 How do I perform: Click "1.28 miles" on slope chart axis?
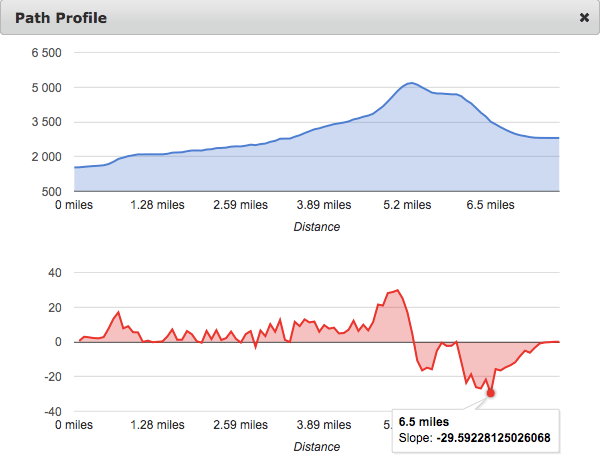159,425
